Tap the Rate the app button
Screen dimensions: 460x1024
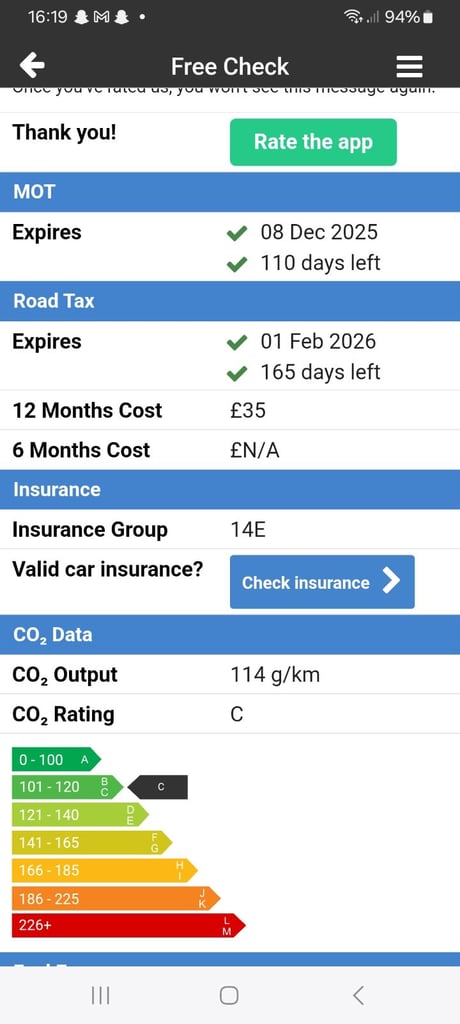click(x=313, y=142)
